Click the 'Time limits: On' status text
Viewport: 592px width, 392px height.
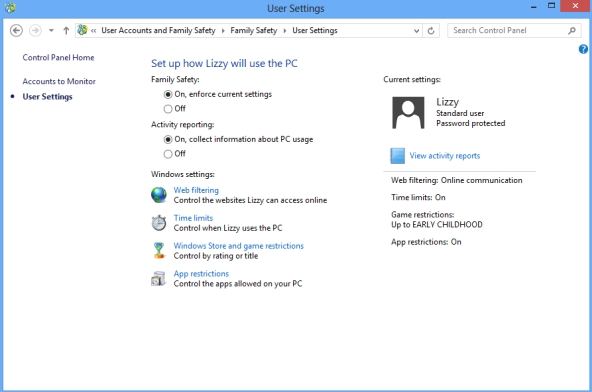click(418, 197)
